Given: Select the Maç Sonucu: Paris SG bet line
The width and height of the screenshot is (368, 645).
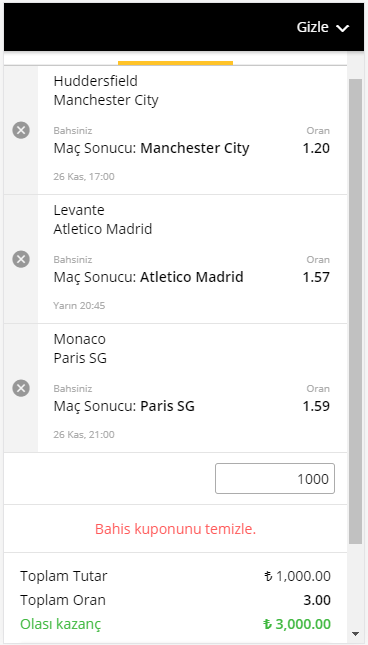Looking at the screenshot, I should (124, 406).
